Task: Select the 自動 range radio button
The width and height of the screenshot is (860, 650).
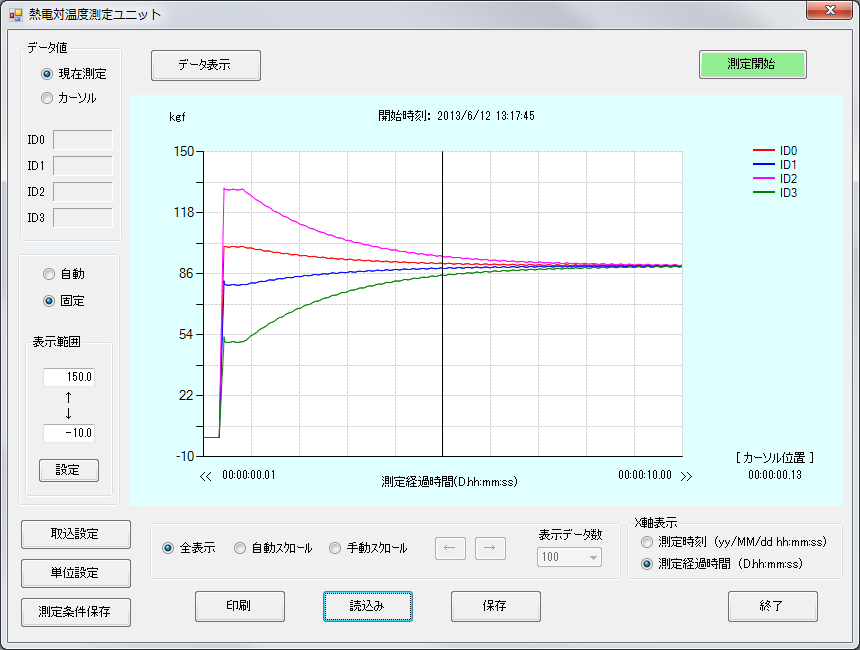Action: coord(49,274)
